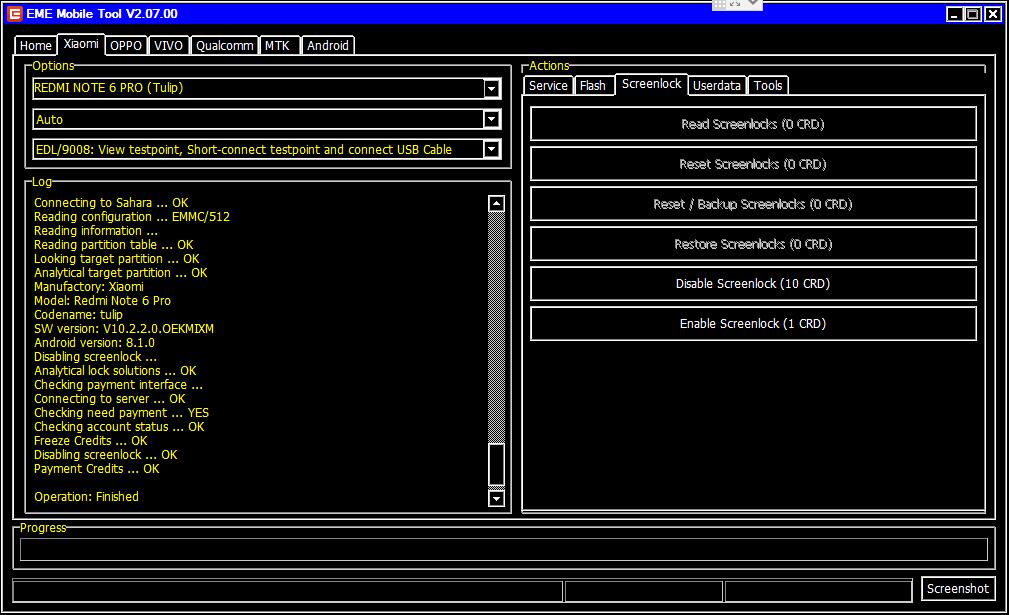Click Reset Screenlocks (0 CRD) button
The image size is (1009, 615).
pos(753,164)
